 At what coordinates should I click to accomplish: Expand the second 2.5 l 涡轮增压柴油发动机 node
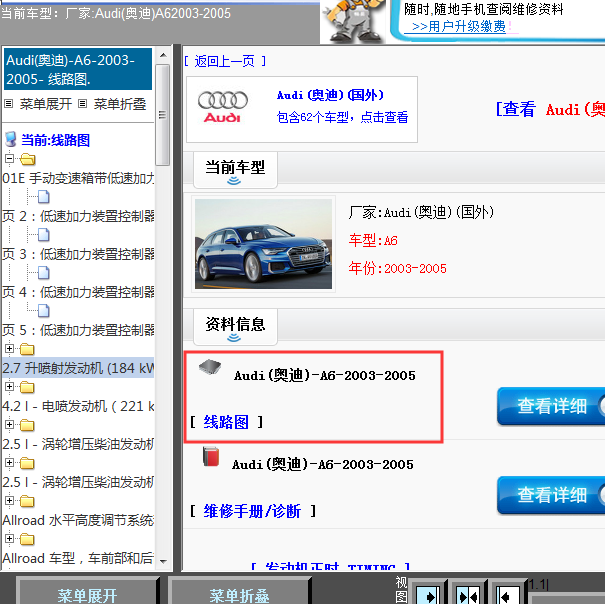pos(9,462)
